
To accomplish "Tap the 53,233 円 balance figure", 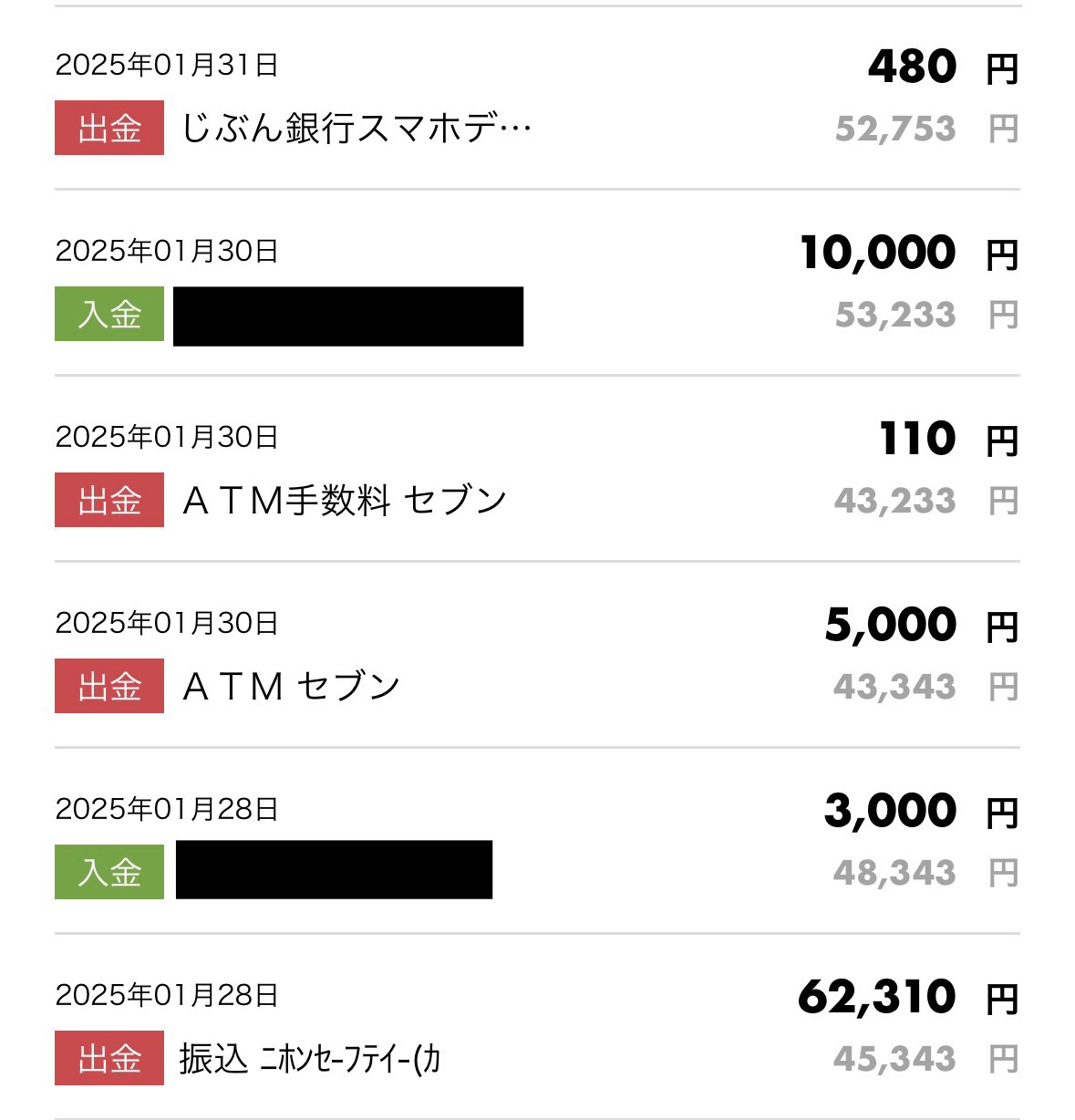I will pyautogui.click(x=895, y=315).
